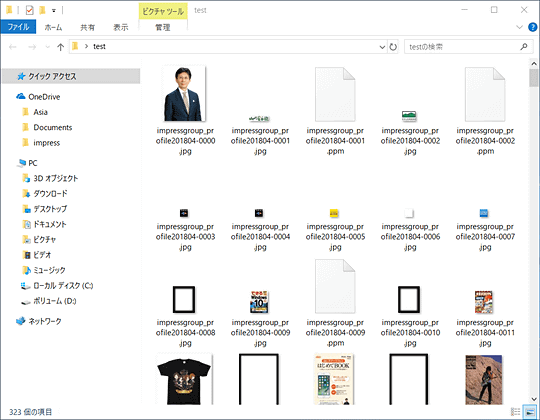Click the vertical scrollbar thumb

534,77
